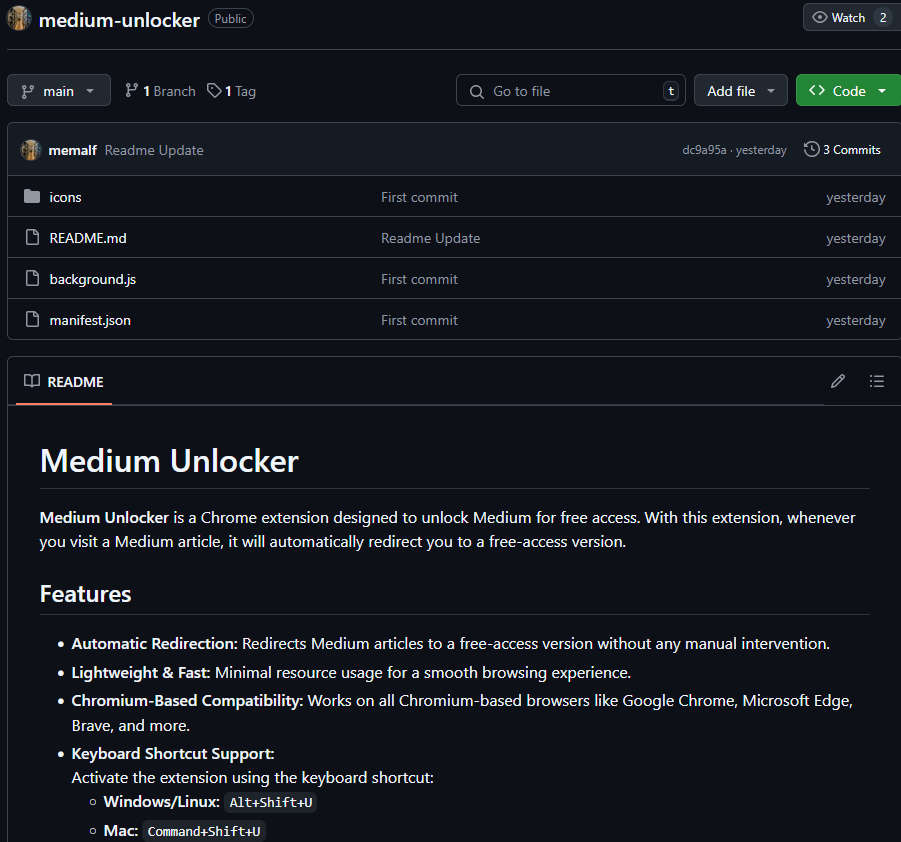This screenshot has width=901, height=842.
Task: Click the git branch icon next to 1 Branch
Action: pyautogui.click(x=132, y=90)
